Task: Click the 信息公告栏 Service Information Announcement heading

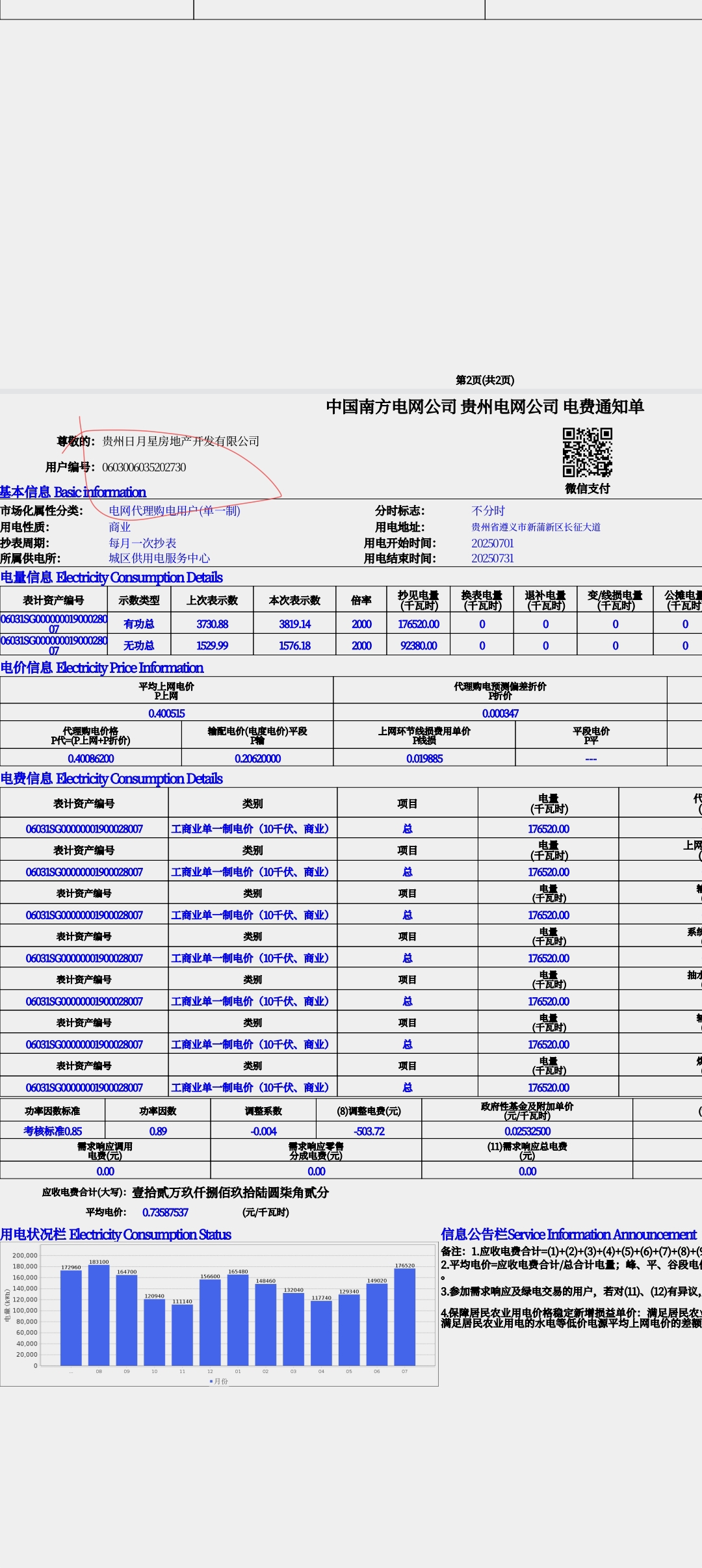Action: pyautogui.click(x=568, y=1235)
